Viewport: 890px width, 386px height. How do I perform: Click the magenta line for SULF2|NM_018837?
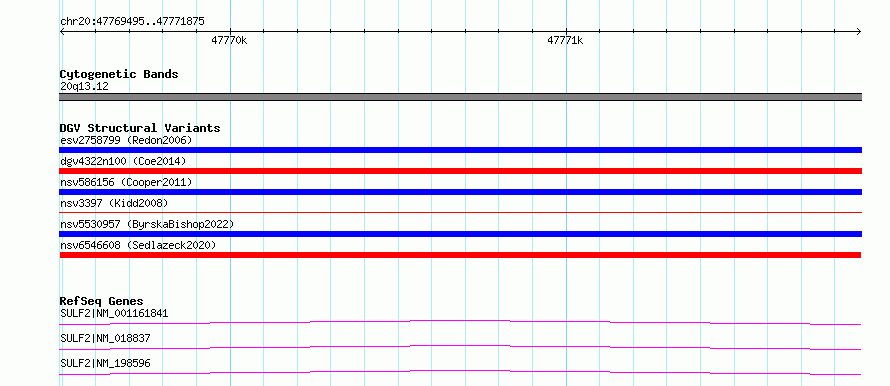pyautogui.click(x=460, y=347)
